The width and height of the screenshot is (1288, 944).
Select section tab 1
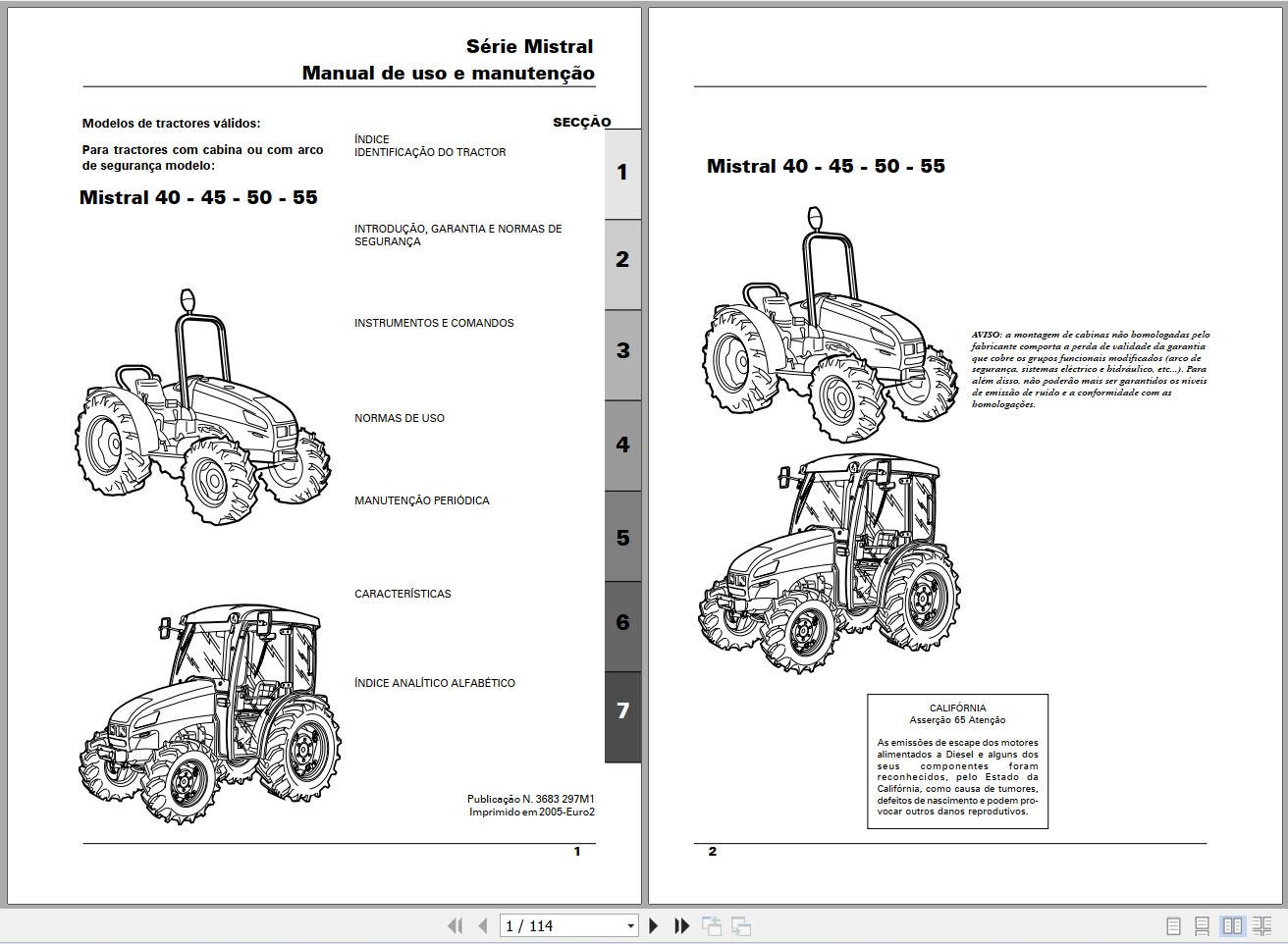[622, 173]
